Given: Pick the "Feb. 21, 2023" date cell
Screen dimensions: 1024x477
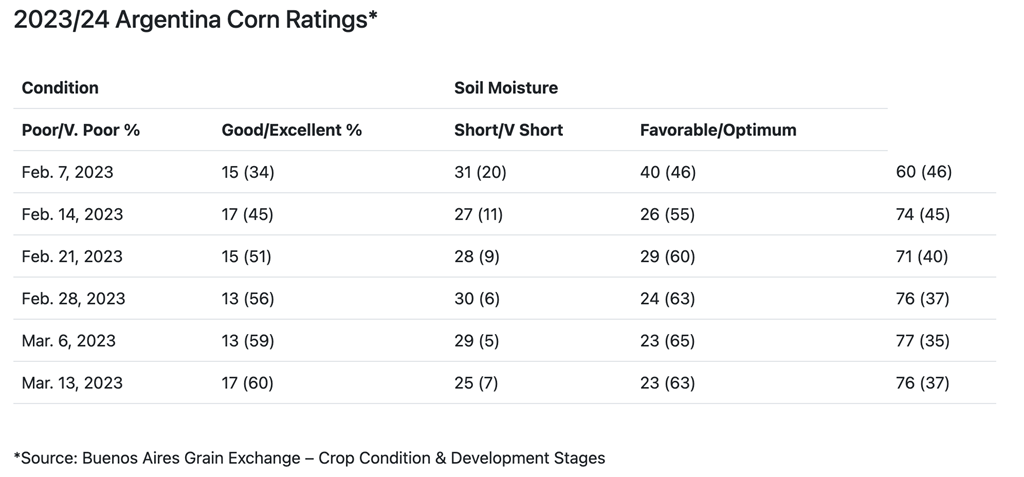Looking at the screenshot, I should [72, 256].
